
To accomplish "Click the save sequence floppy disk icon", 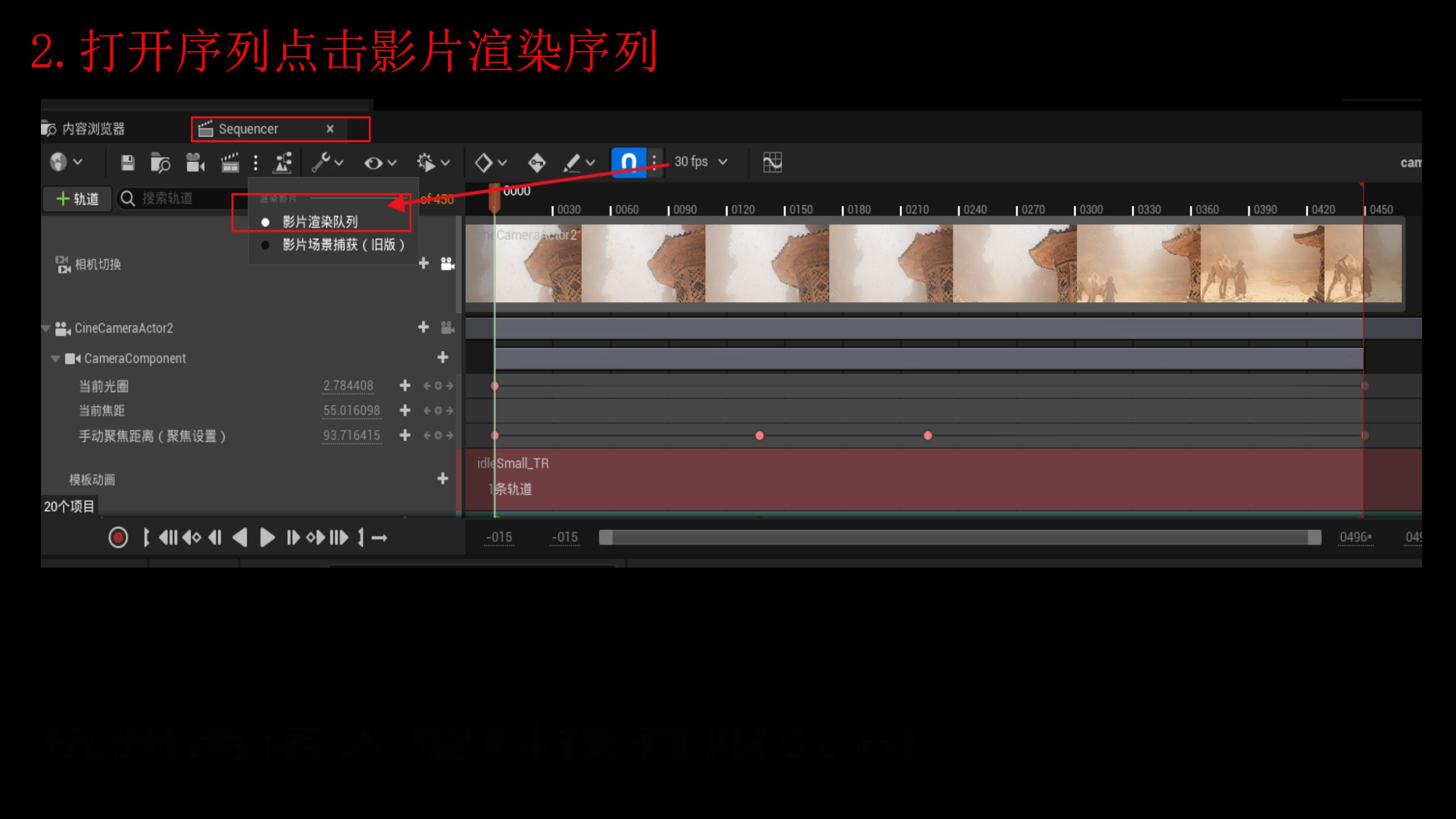I will (x=128, y=163).
